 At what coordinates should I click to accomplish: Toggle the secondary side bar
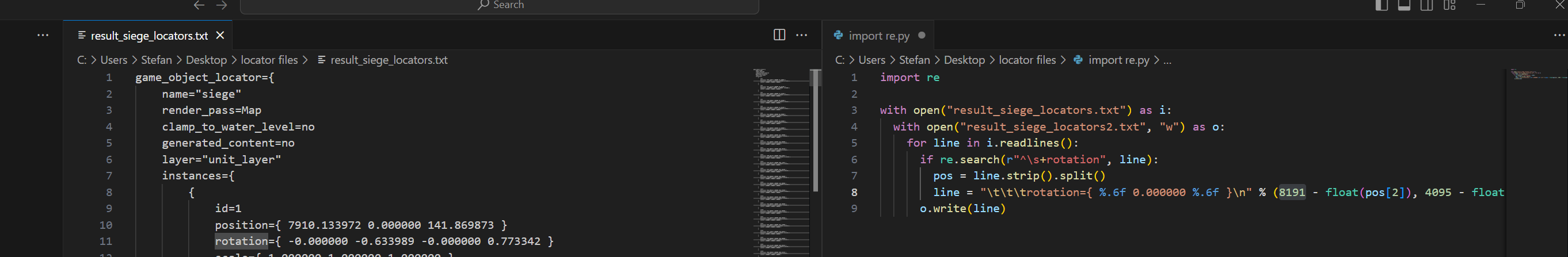pos(1426,5)
